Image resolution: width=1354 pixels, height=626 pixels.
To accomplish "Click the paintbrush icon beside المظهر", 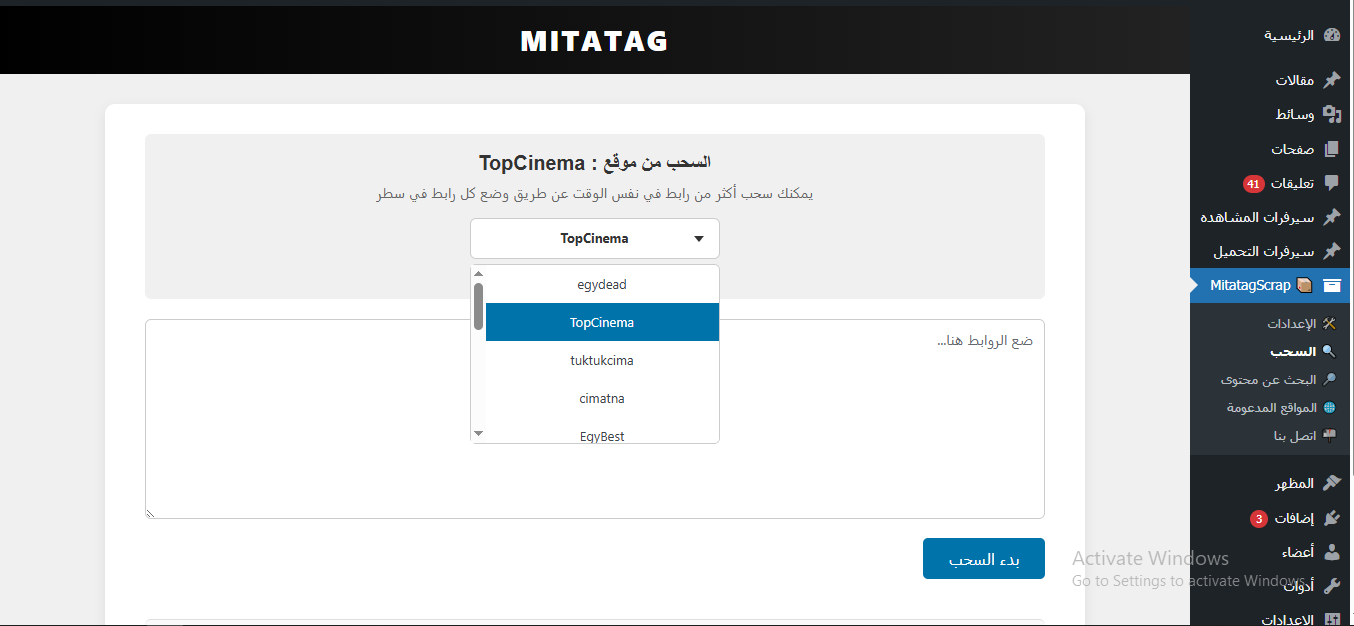I will [x=1331, y=483].
